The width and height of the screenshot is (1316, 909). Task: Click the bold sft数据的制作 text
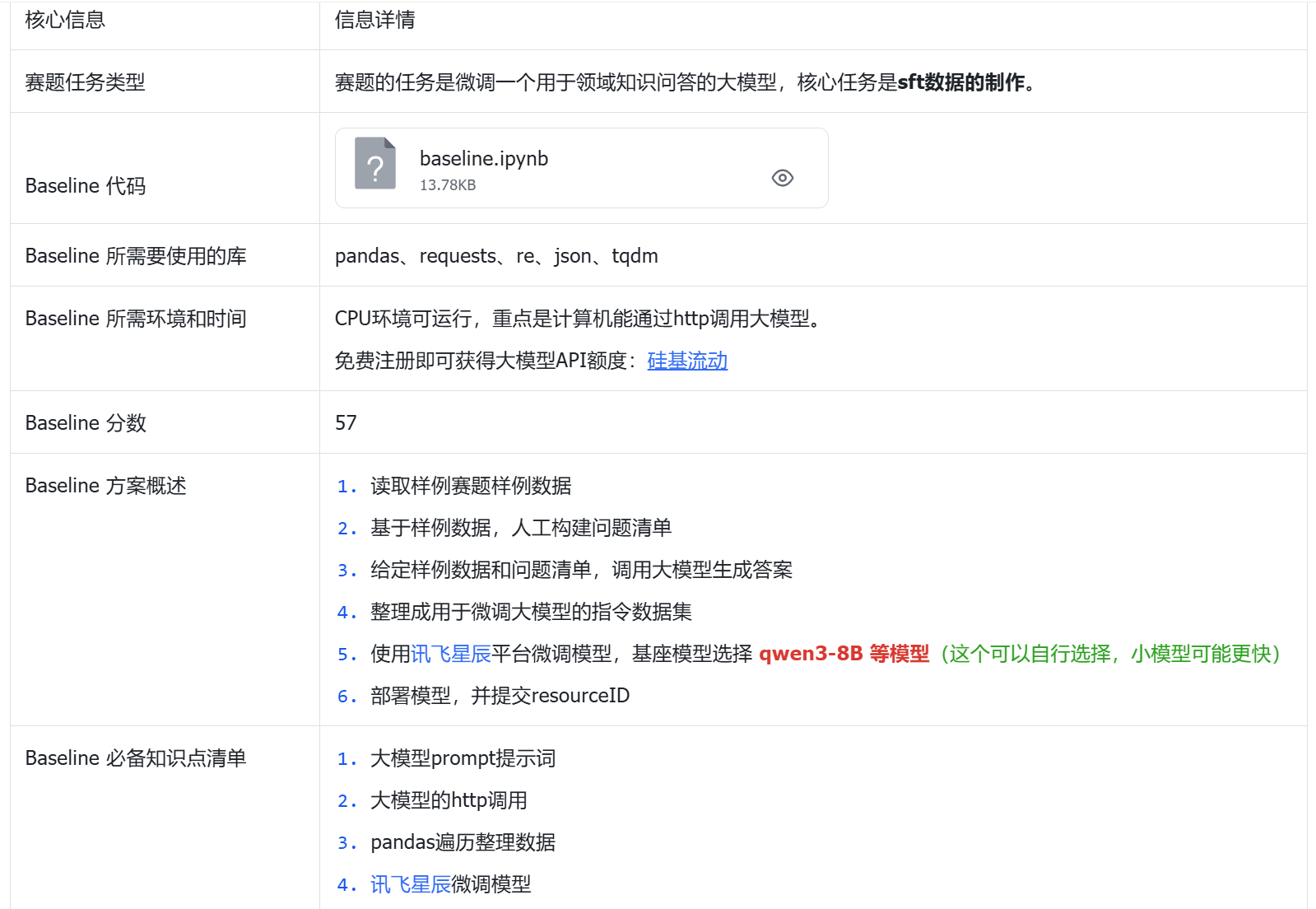point(960,82)
